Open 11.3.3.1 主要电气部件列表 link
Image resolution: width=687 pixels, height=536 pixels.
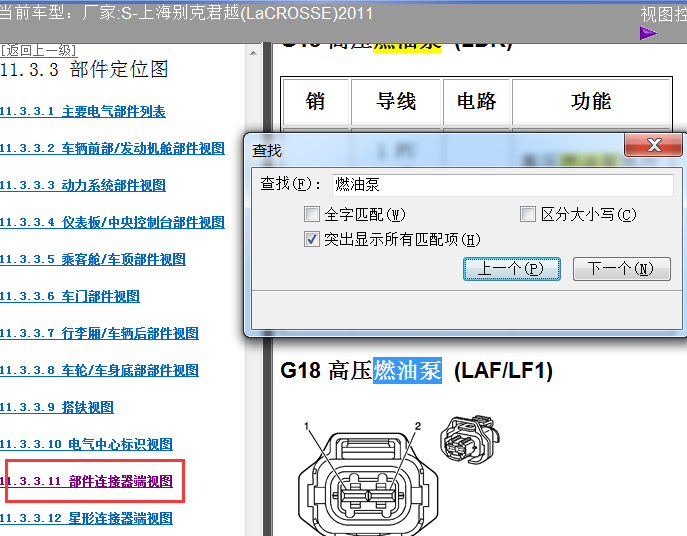point(83,111)
